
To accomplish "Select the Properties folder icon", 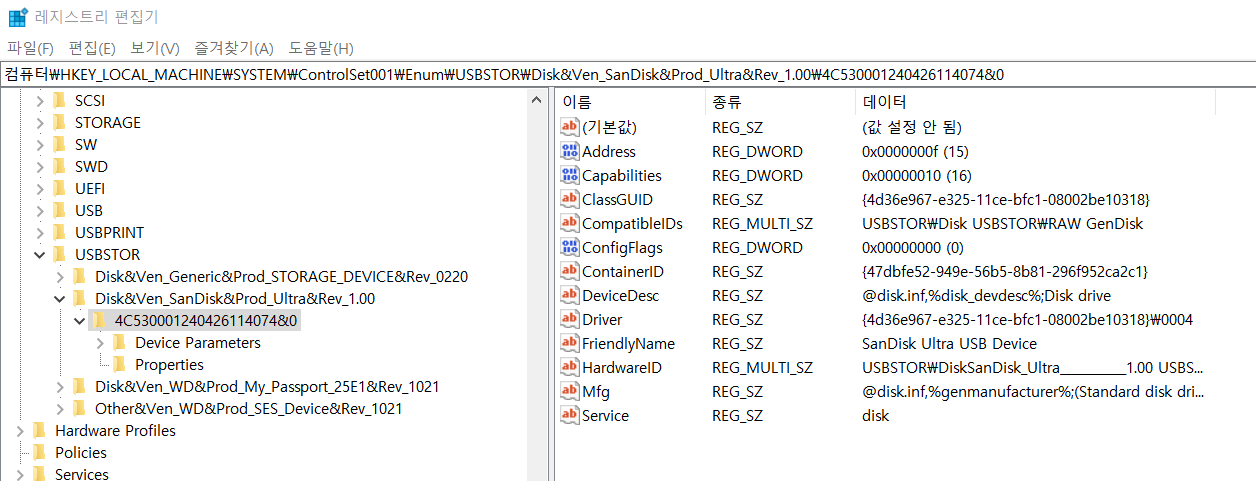I will point(118,365).
